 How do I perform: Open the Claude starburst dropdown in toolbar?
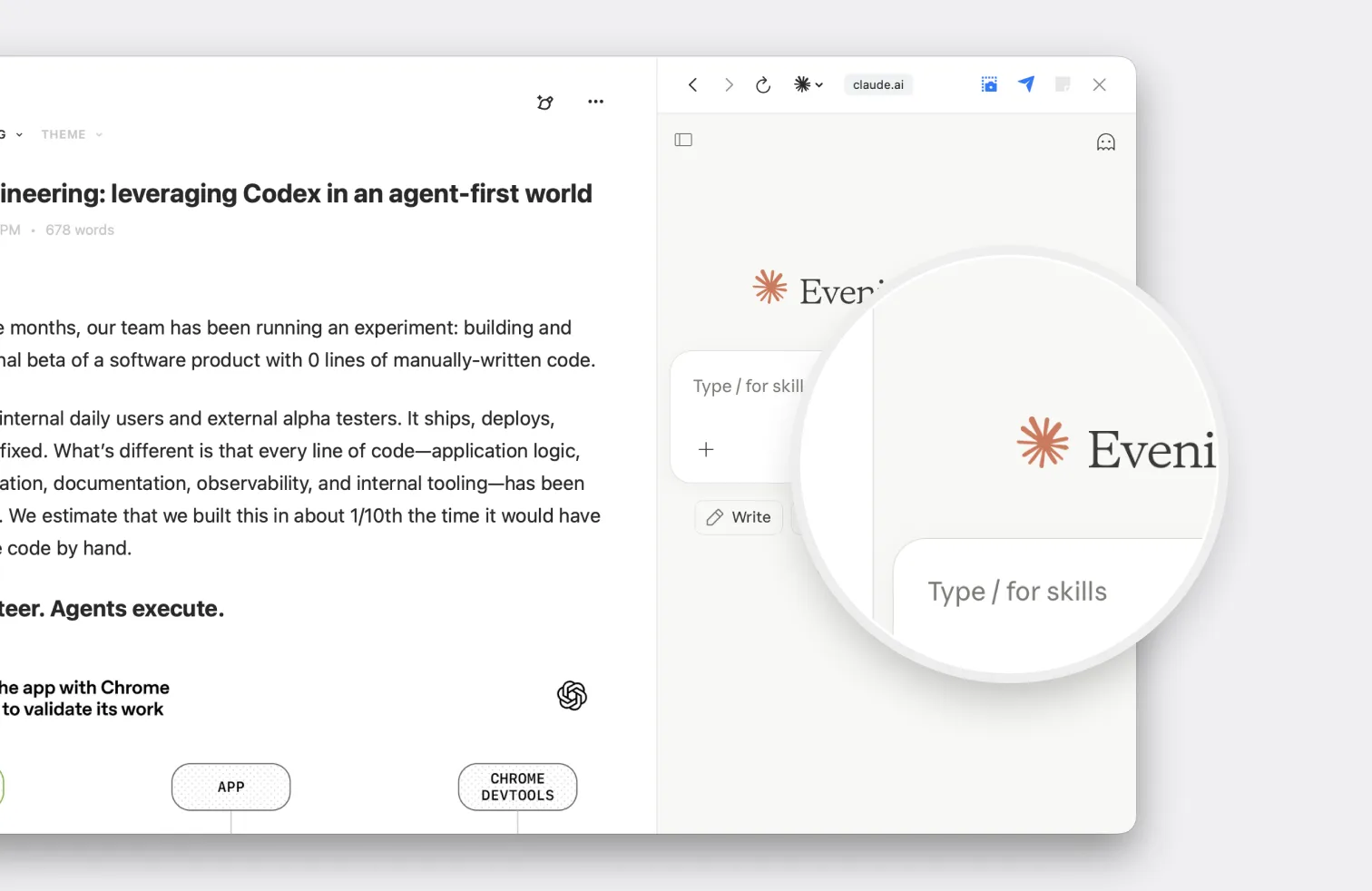pos(808,84)
